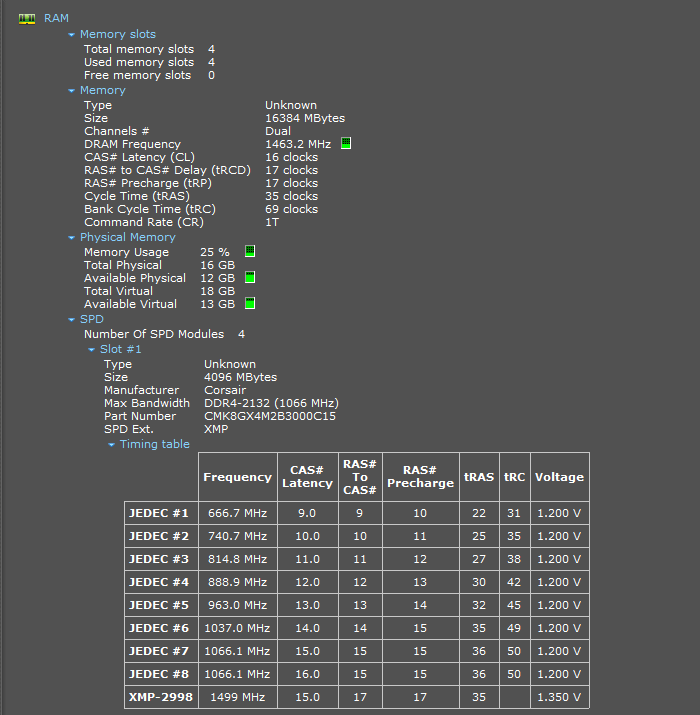The width and height of the screenshot is (700, 715).
Task: Click the Slot #1 size 4096 MBytes value
Action: pyautogui.click(x=240, y=377)
